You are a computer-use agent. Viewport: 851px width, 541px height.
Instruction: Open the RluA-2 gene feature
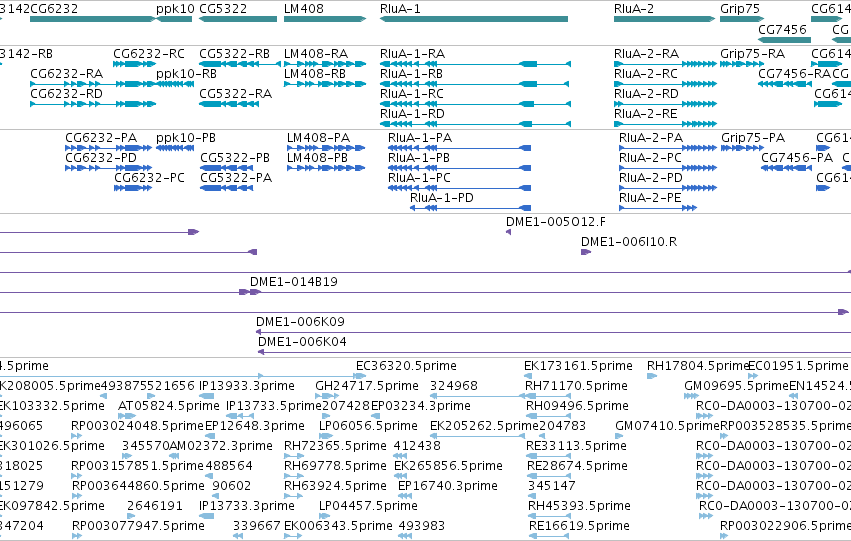click(x=665, y=19)
